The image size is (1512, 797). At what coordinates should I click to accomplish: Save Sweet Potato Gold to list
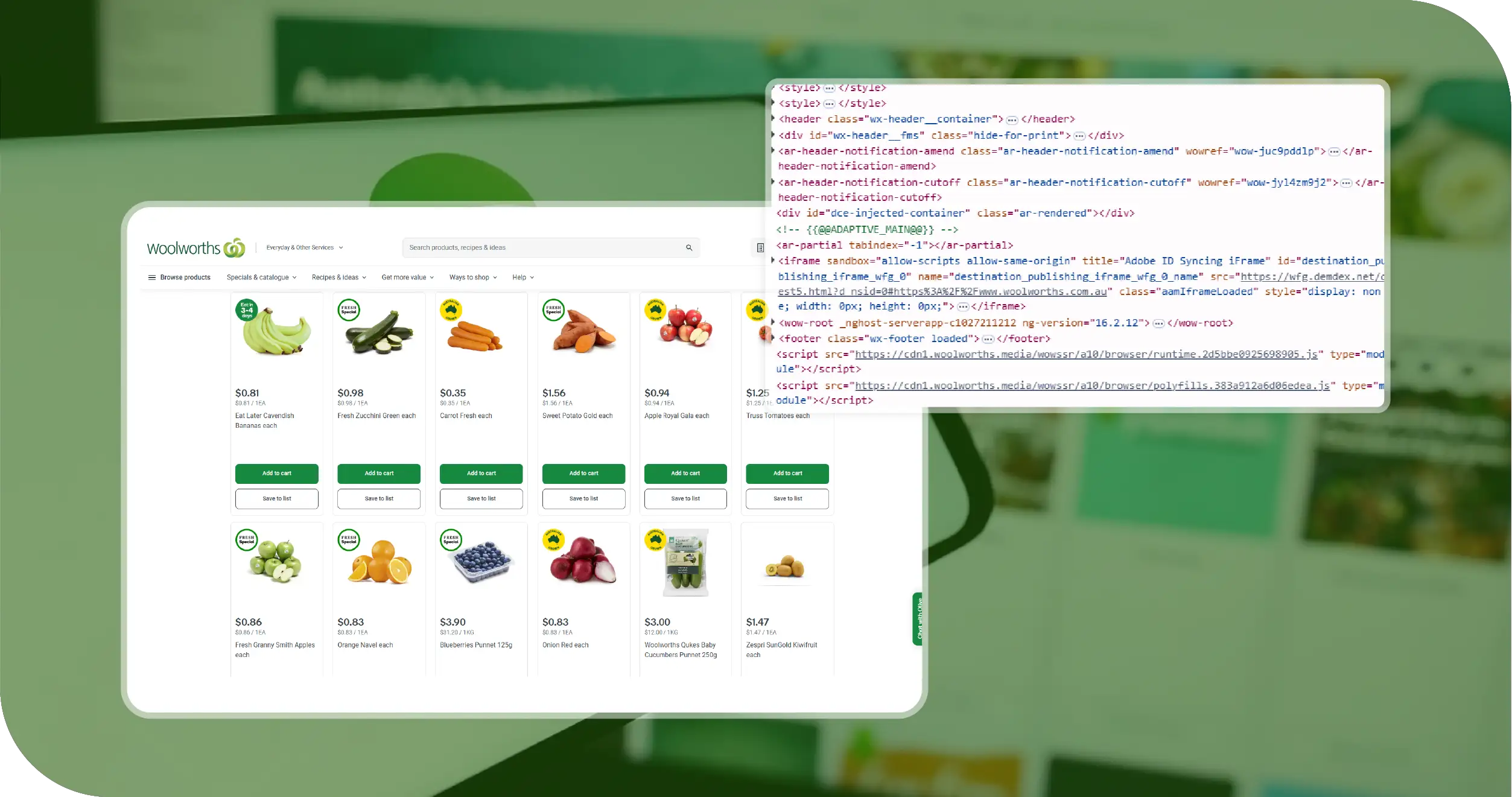[583, 499]
